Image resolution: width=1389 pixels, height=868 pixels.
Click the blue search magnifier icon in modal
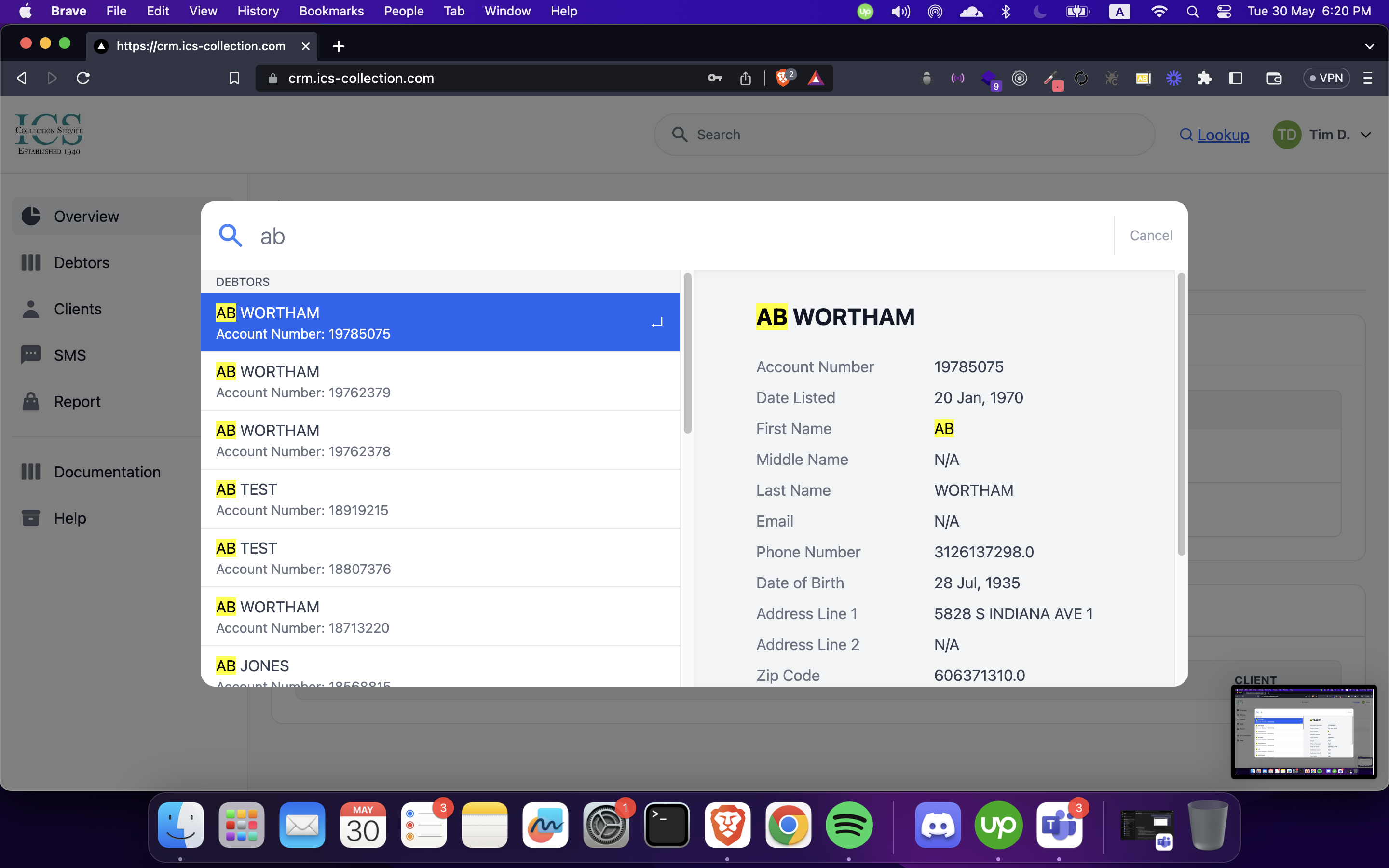click(x=230, y=235)
